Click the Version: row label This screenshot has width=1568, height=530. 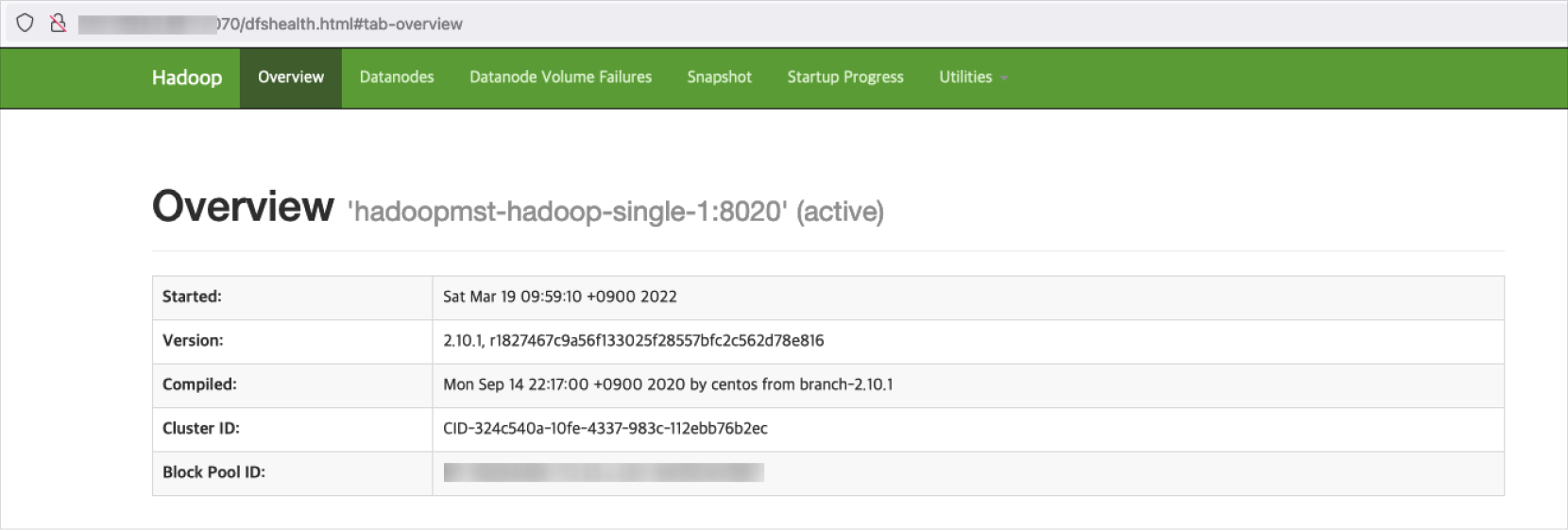tap(193, 341)
